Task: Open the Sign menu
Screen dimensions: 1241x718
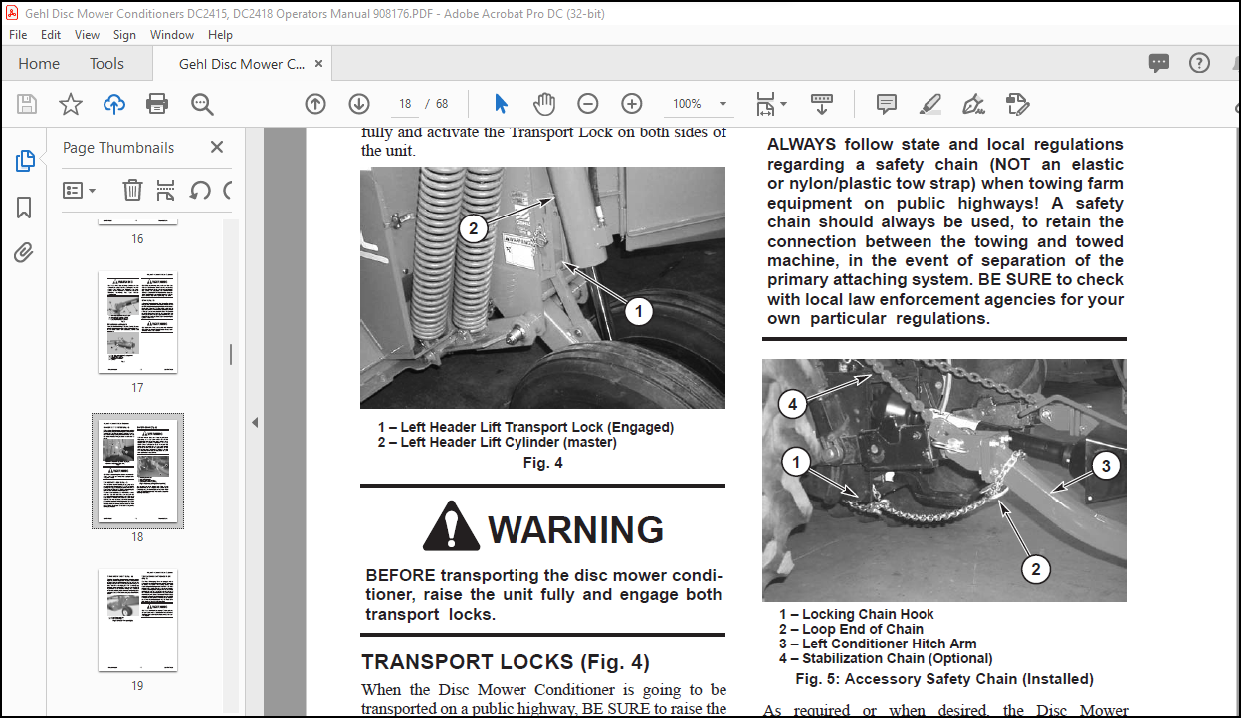Action: pyautogui.click(x=124, y=34)
